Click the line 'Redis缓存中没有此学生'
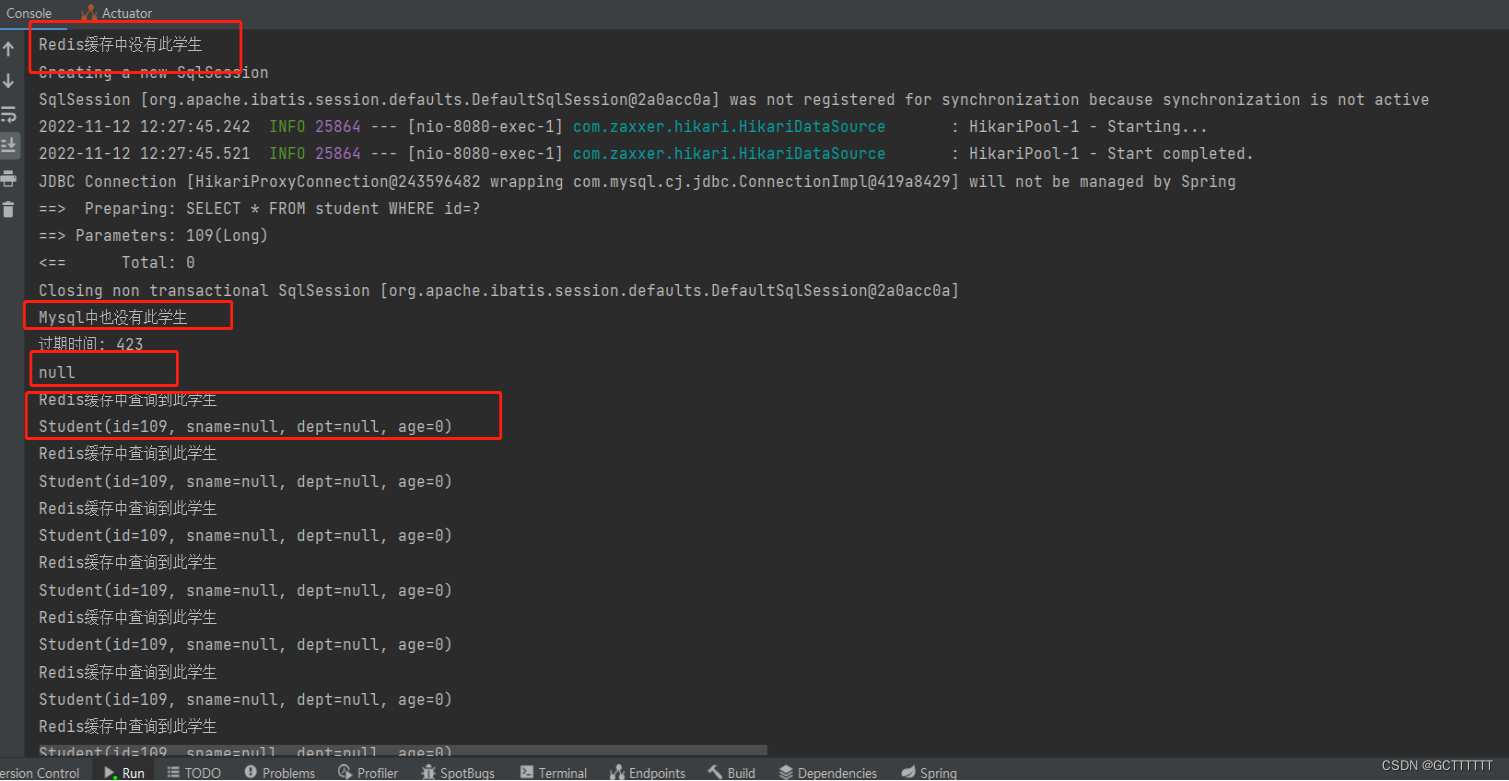1509x781 pixels. (120, 45)
